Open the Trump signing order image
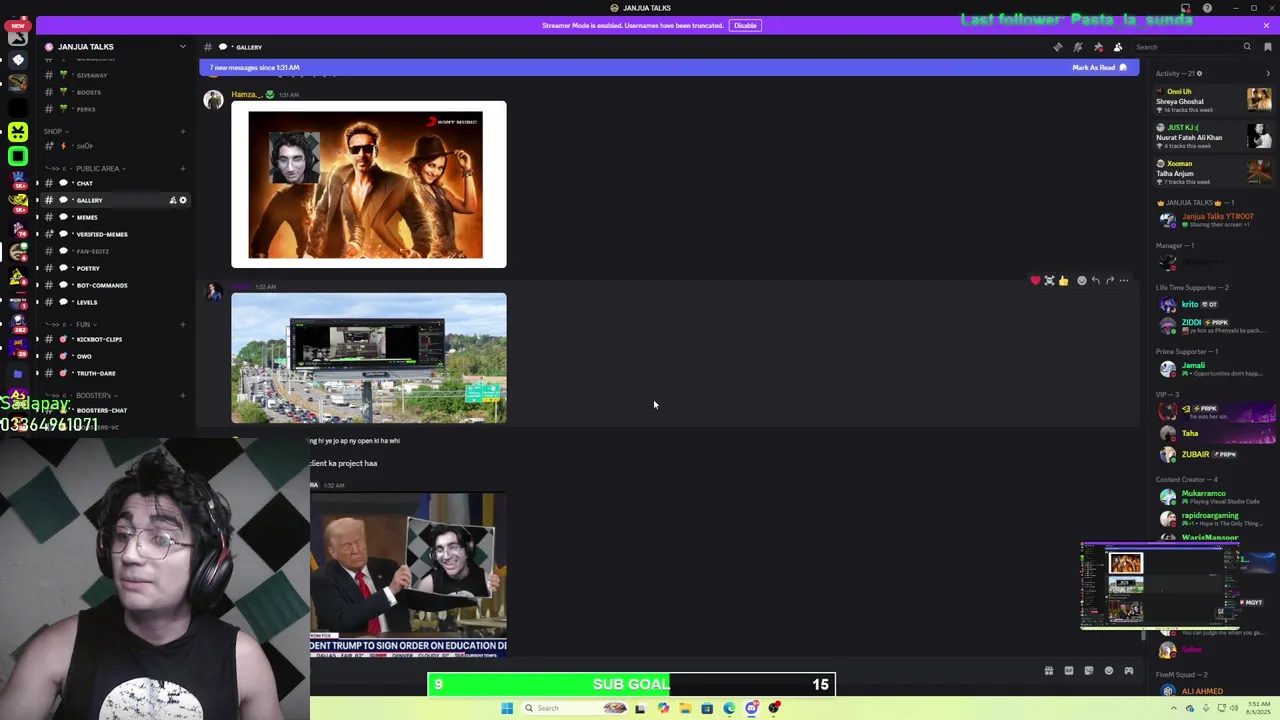Screen dimensions: 1280x720 [x=408, y=574]
